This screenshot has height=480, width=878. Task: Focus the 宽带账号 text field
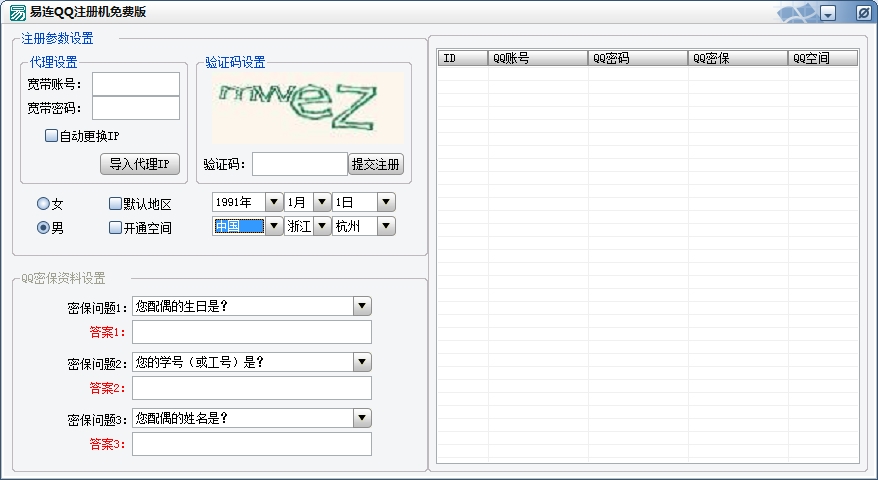click(x=135, y=84)
